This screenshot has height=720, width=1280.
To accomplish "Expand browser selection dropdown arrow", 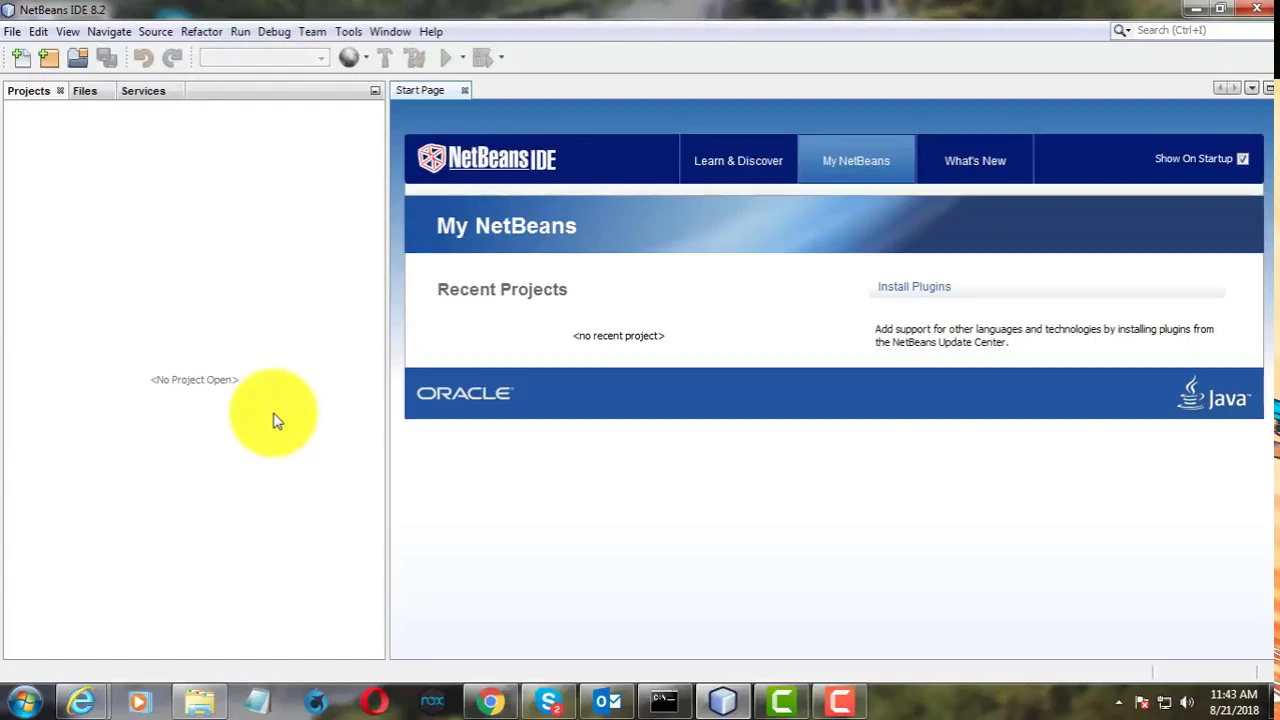I will (366, 58).
